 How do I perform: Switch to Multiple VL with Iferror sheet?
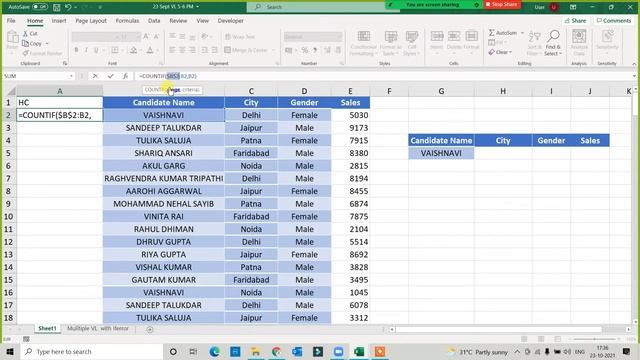(x=98, y=329)
